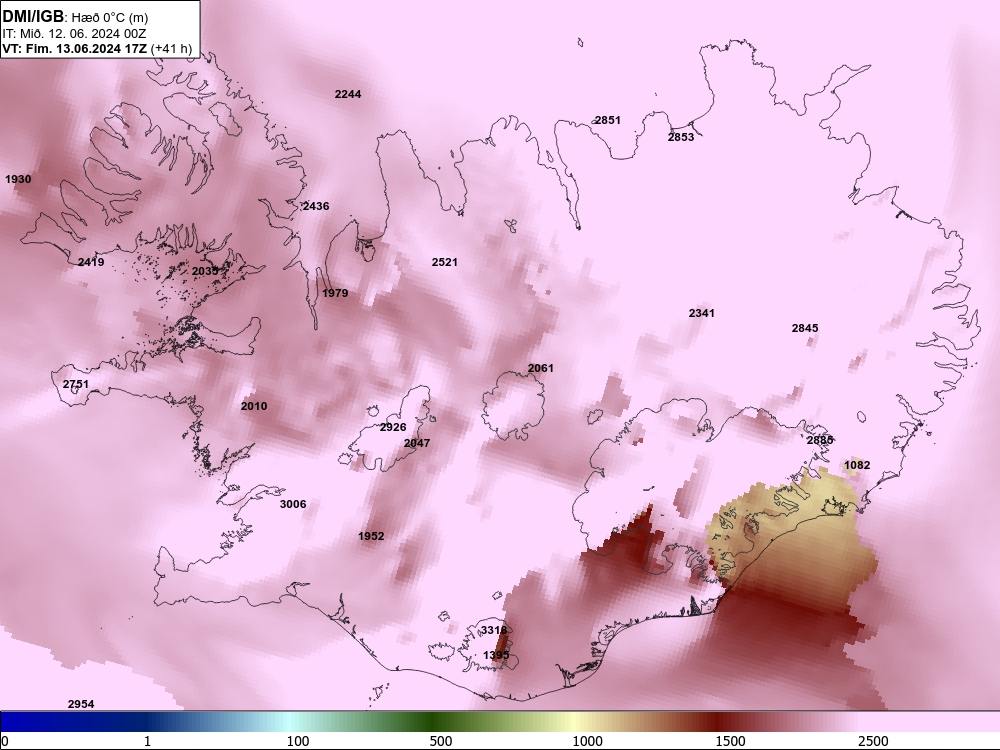Viewport: 1000px width, 750px height.
Task: Click the 2419 value in the Westfjords
Action: tap(91, 262)
